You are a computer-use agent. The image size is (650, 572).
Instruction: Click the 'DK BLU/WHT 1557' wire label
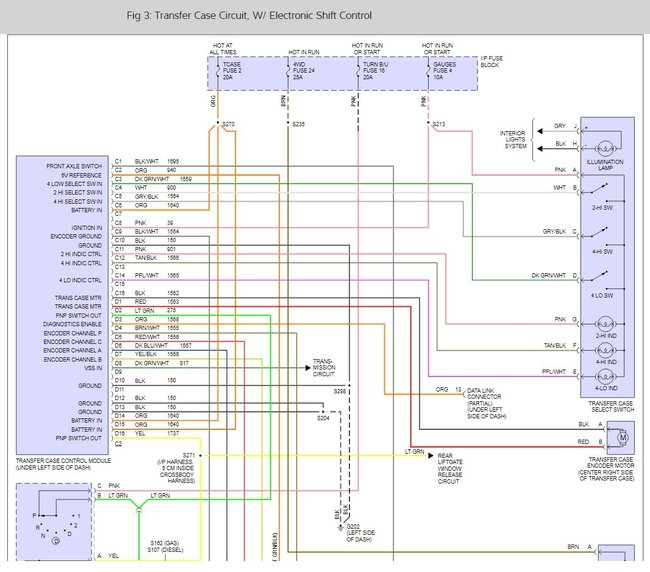(x=163, y=345)
